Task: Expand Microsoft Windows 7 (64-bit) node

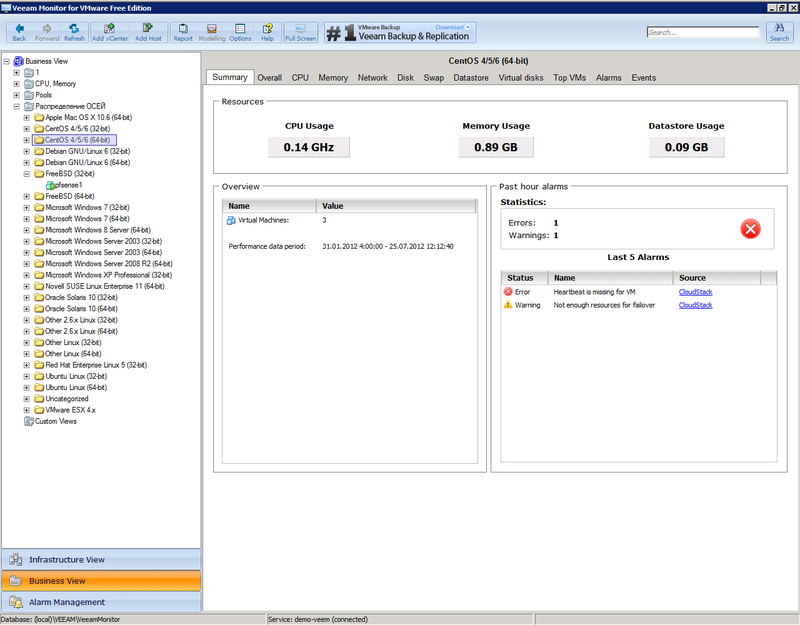Action: pyautogui.click(x=27, y=219)
